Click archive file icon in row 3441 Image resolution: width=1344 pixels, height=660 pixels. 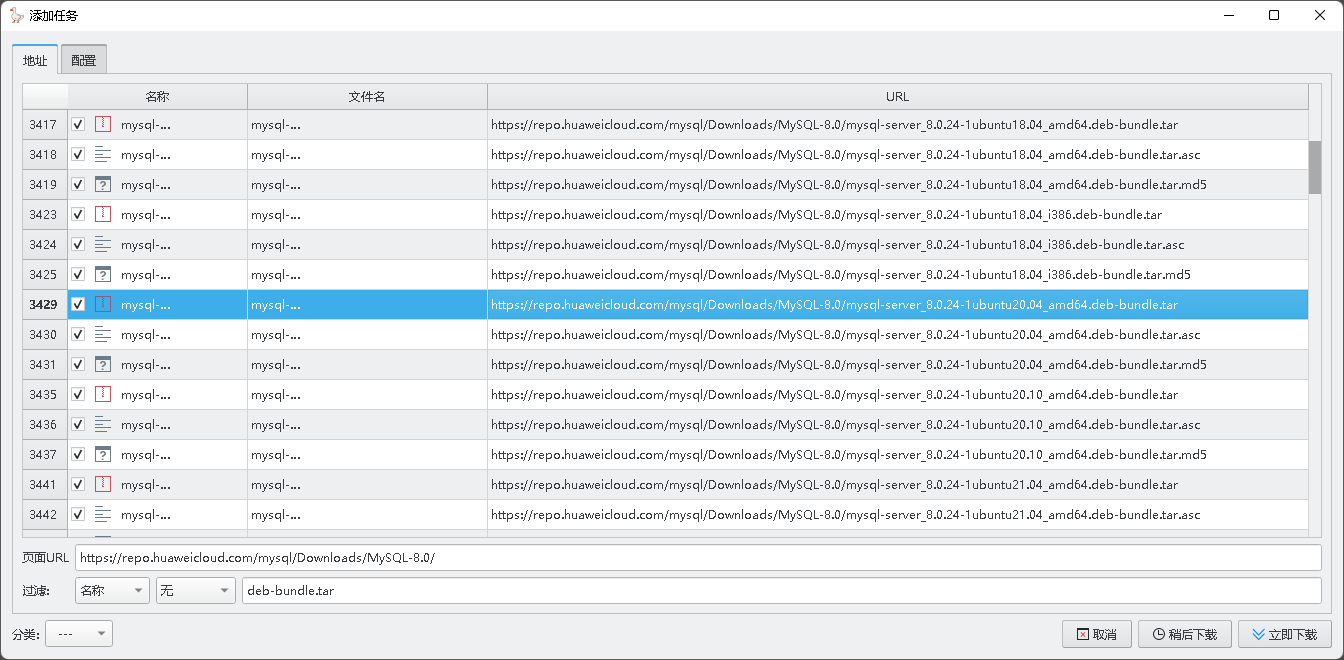pos(103,485)
